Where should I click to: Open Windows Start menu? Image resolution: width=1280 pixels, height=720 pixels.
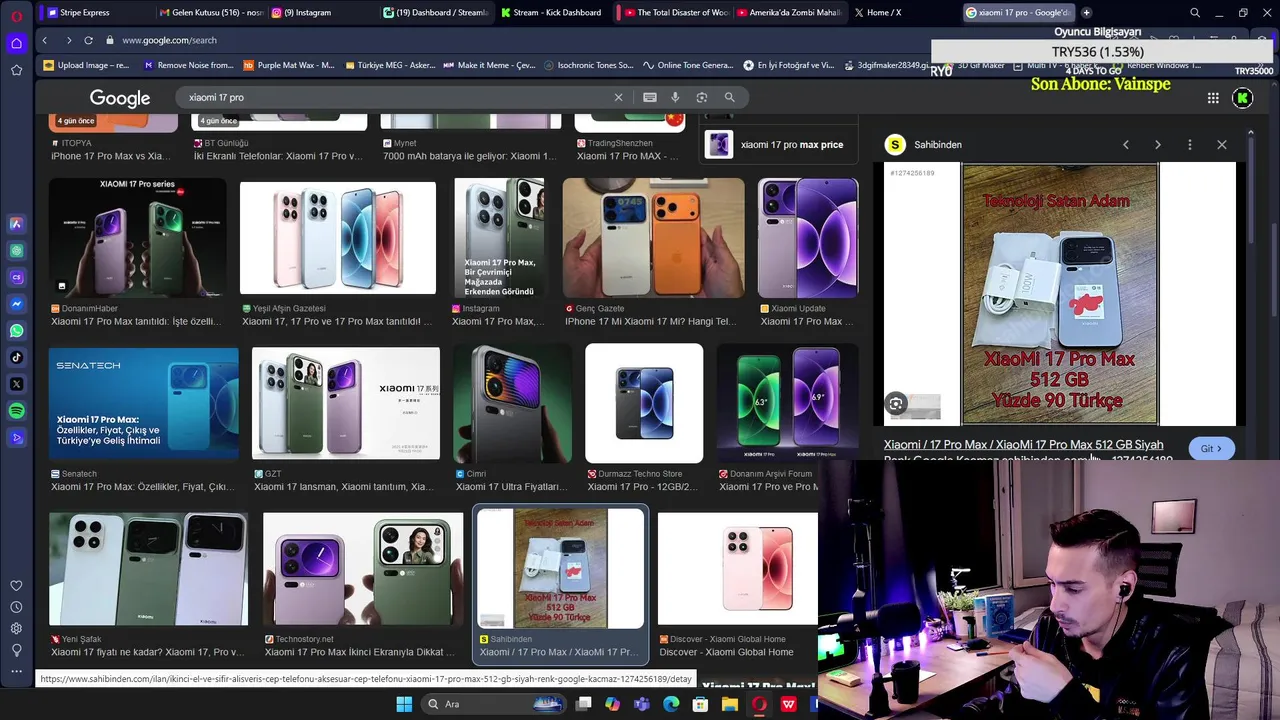coord(404,704)
